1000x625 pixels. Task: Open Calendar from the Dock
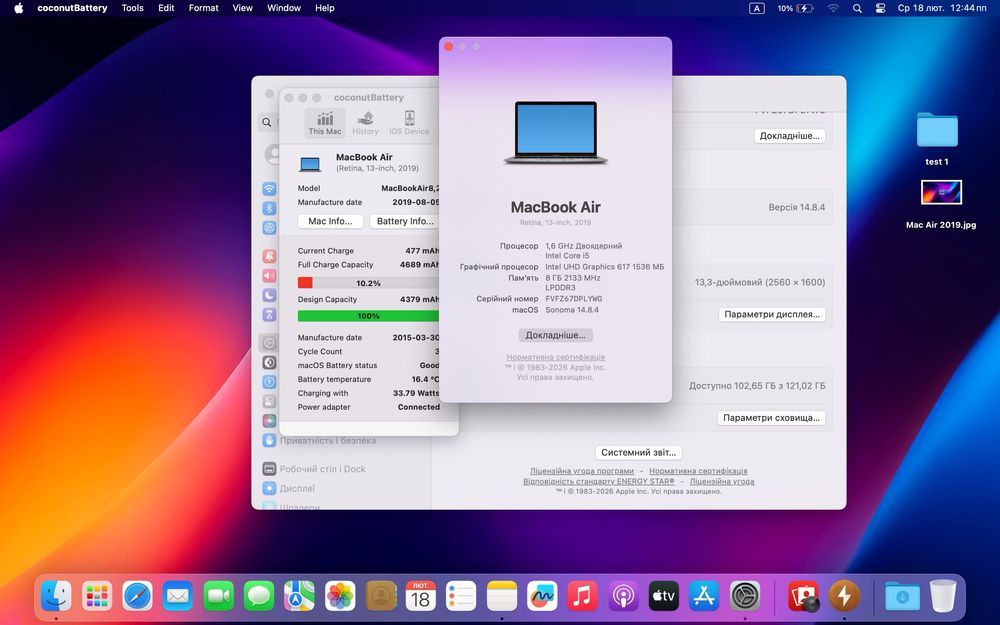tap(421, 596)
